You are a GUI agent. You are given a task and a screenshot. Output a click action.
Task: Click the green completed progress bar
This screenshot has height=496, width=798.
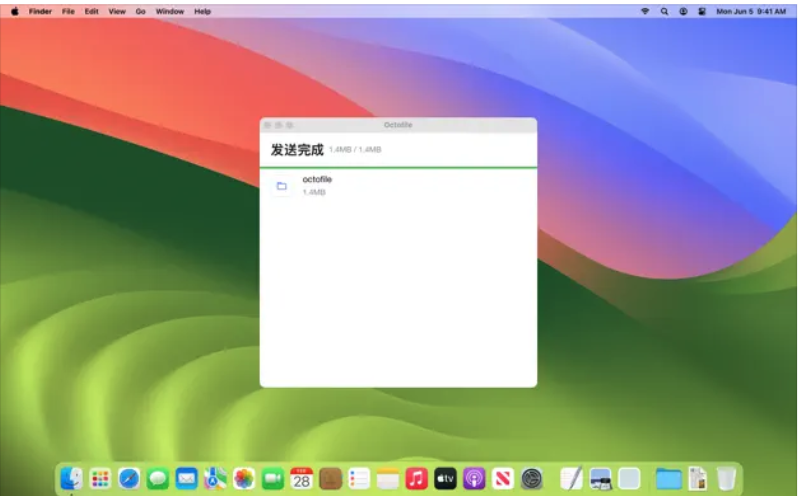pyautogui.click(x=398, y=167)
